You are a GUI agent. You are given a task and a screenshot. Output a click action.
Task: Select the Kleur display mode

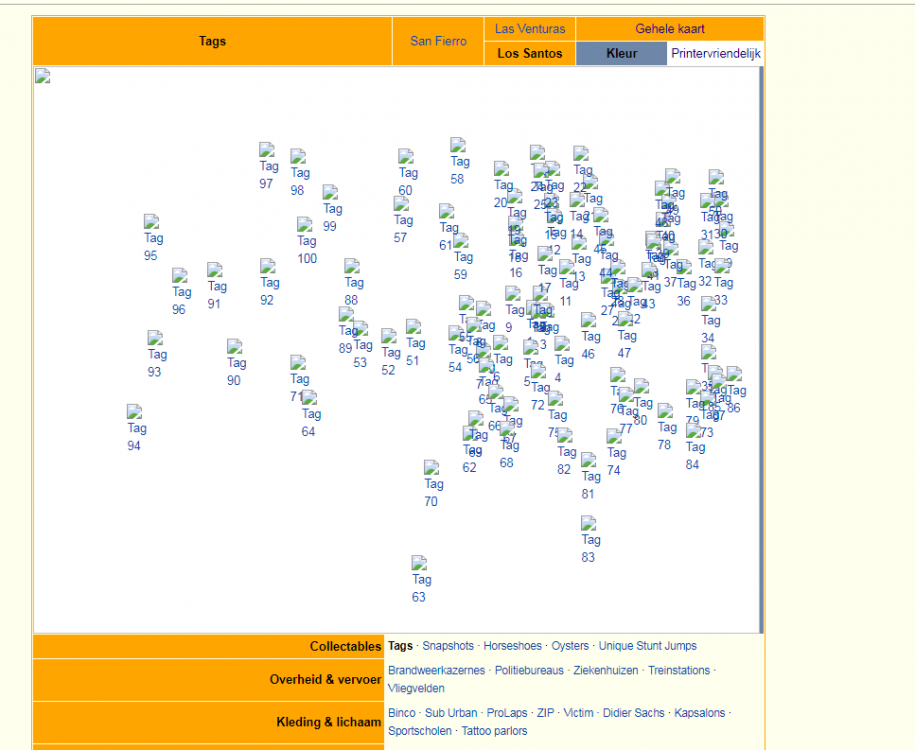click(x=621, y=53)
